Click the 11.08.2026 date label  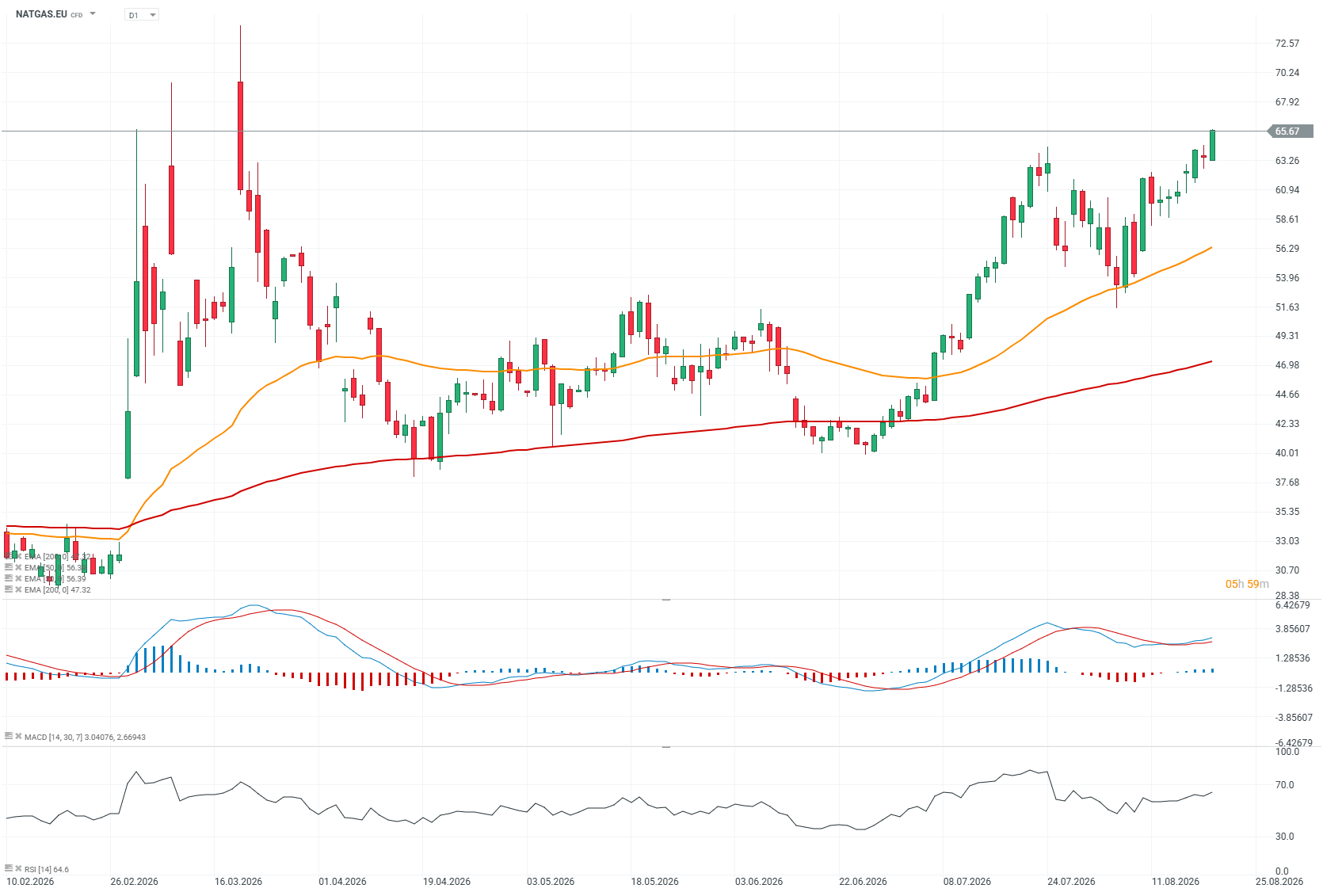(1176, 882)
